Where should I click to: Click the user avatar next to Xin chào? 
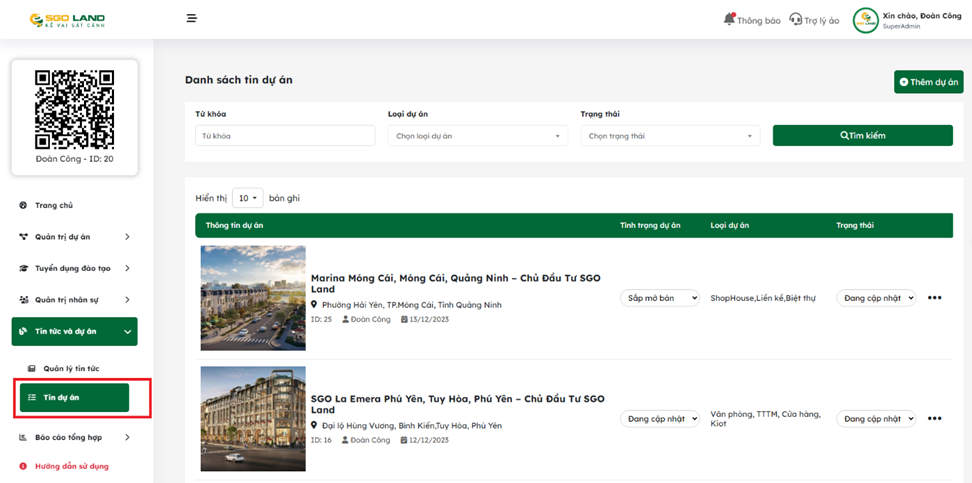click(865, 20)
